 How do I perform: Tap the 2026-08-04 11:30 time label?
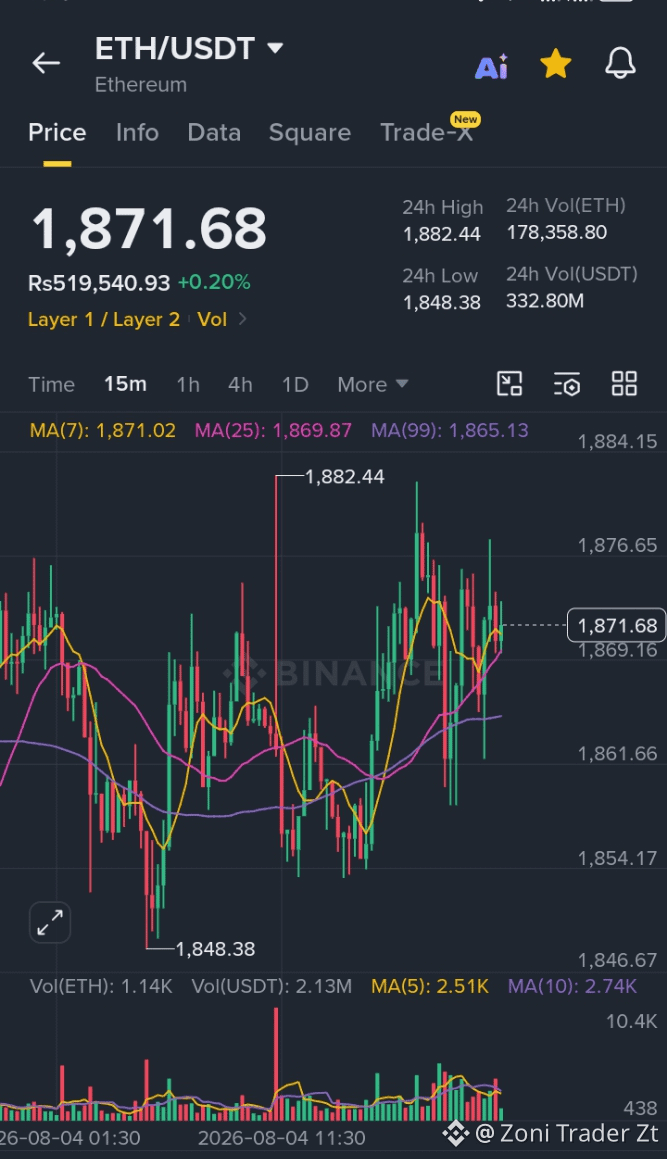tap(282, 1138)
